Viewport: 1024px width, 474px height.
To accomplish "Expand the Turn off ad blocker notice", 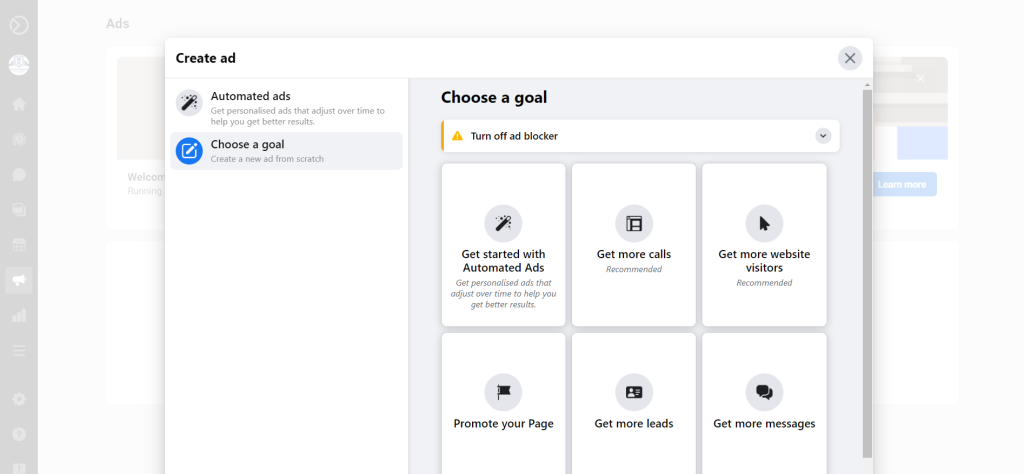I will point(823,136).
